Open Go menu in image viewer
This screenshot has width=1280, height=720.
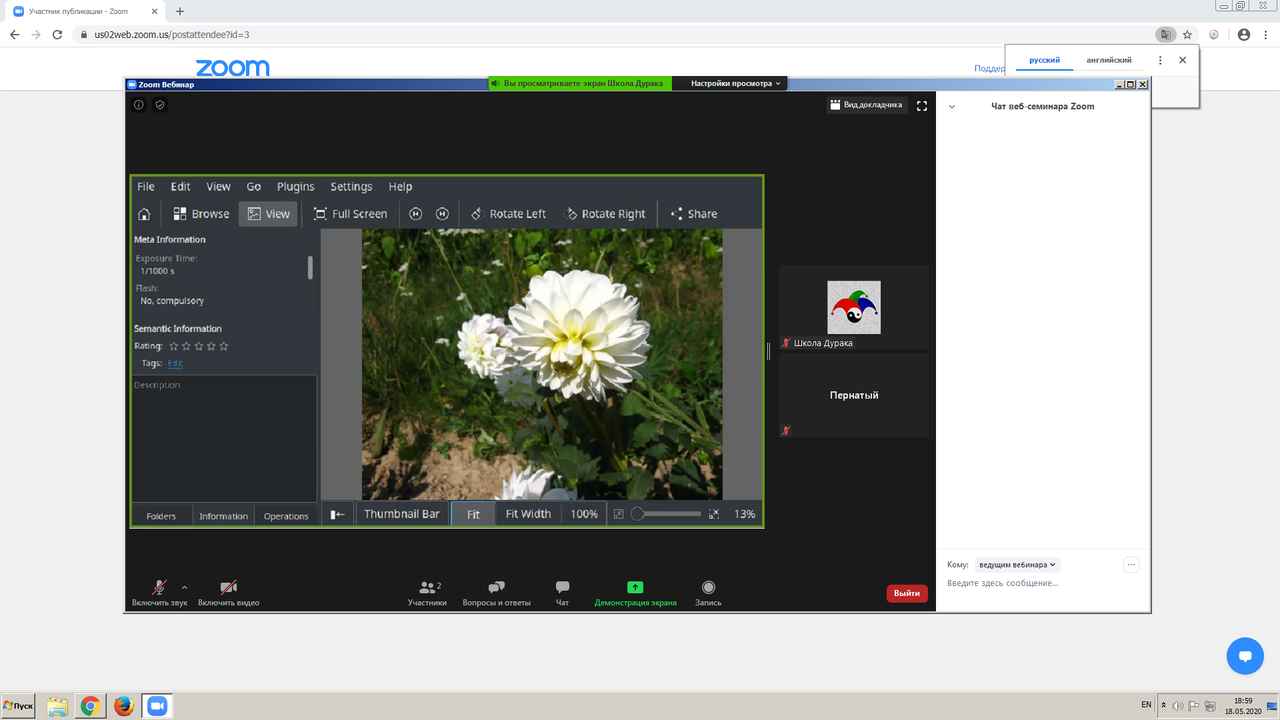click(254, 187)
